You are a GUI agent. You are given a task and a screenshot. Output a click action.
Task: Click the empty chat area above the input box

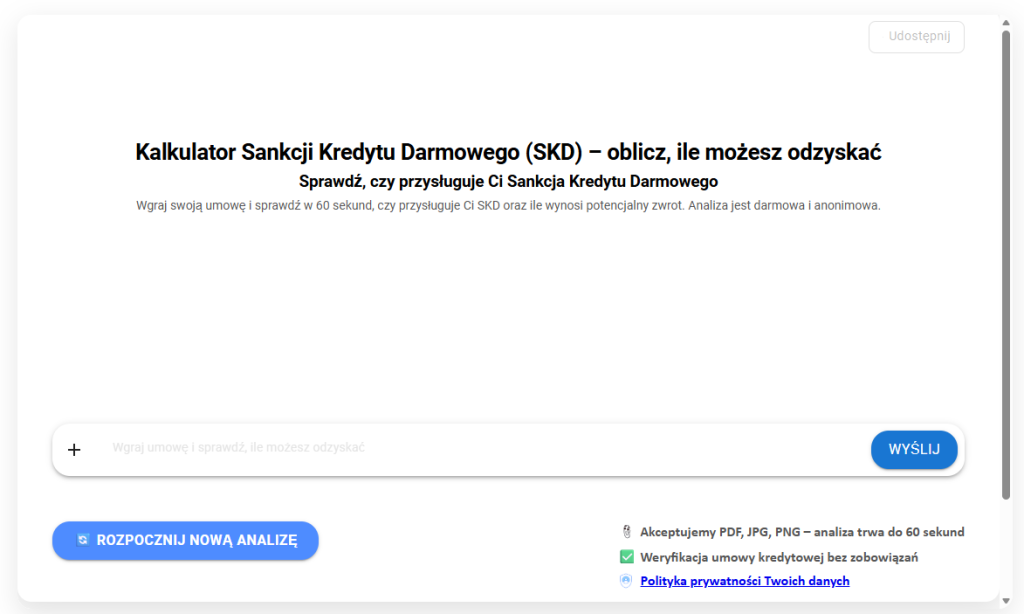(x=508, y=320)
